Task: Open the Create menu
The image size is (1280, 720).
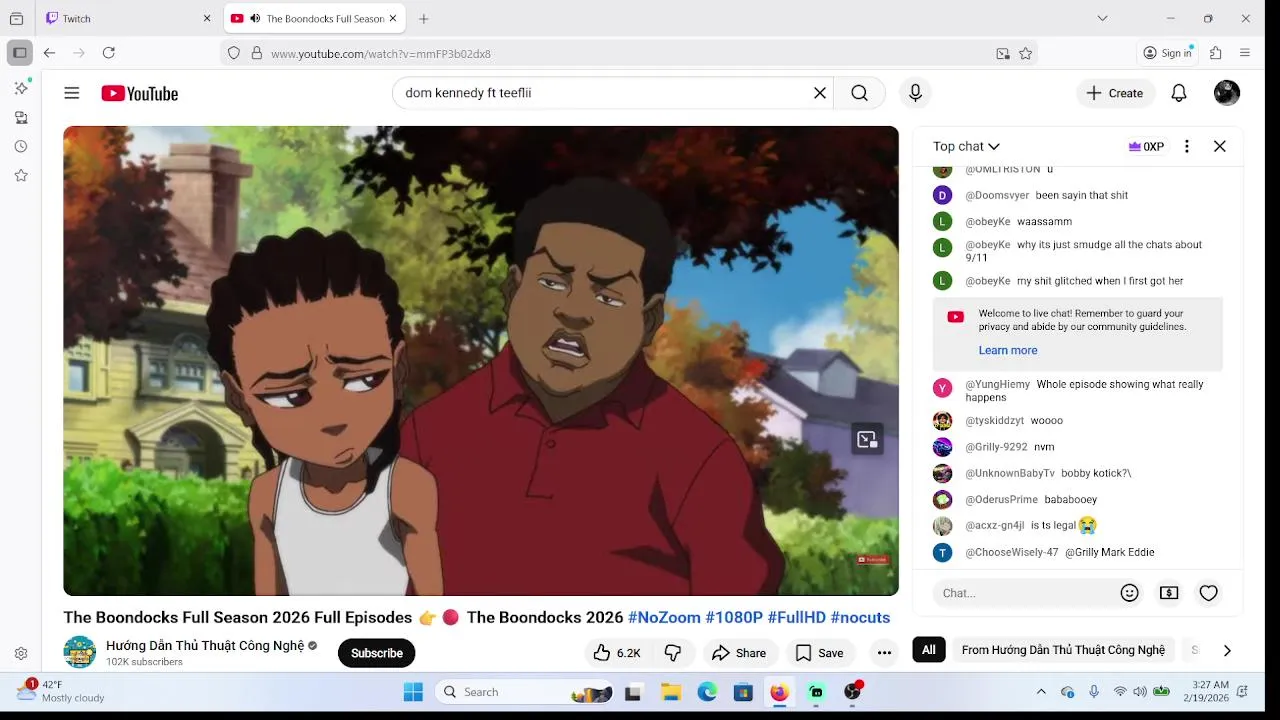Action: pyautogui.click(x=1115, y=93)
